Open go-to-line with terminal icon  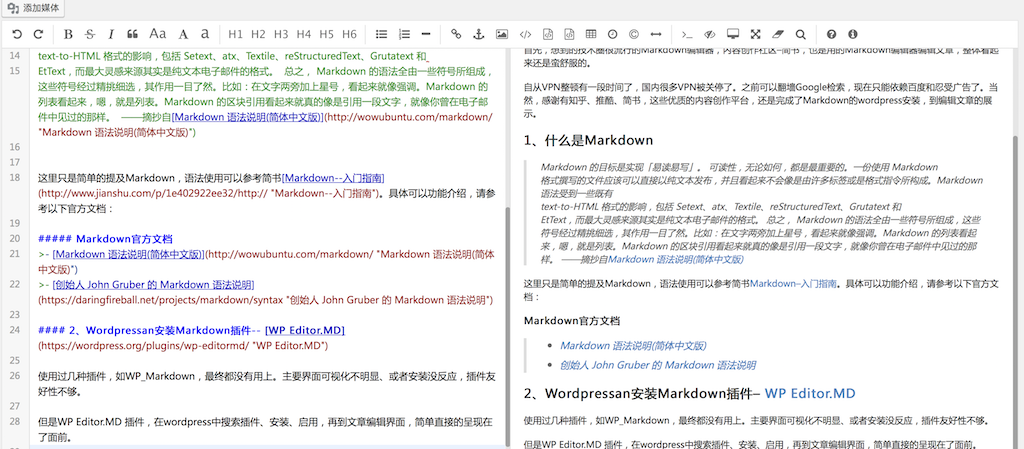[x=686, y=34]
